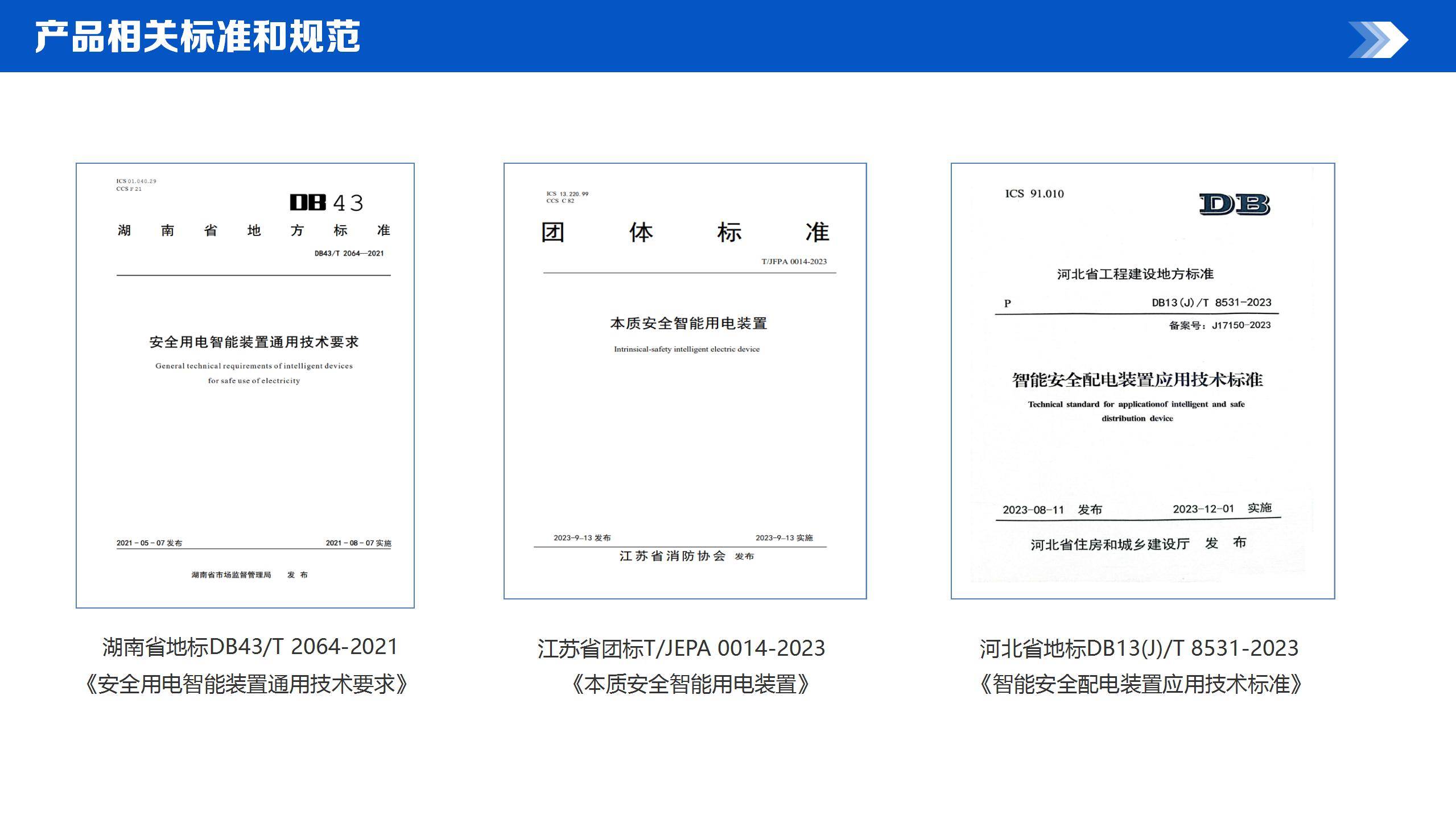Click the slide title 产品相关标准和规范
The width and height of the screenshot is (1456, 819).
click(x=197, y=36)
